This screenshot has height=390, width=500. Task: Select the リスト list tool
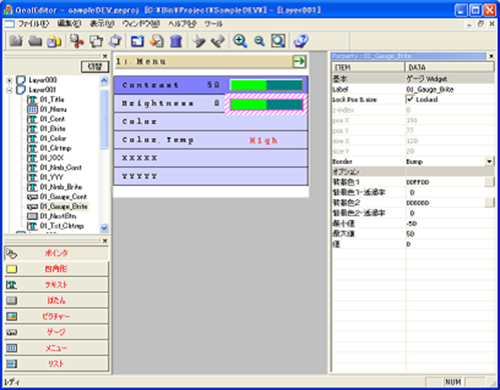56,364
